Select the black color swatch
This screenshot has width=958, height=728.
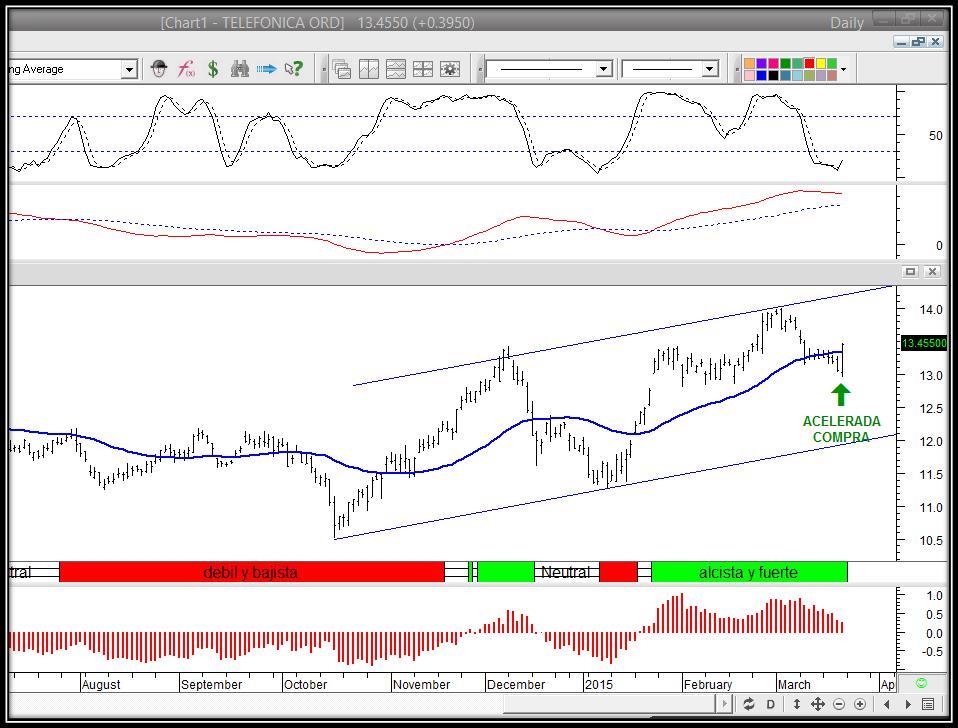pos(773,76)
